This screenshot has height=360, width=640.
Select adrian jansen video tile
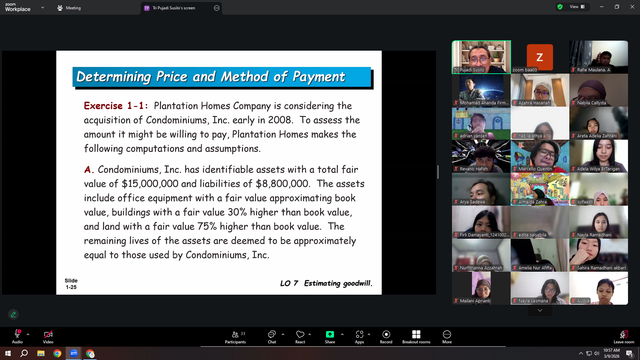coord(481,123)
